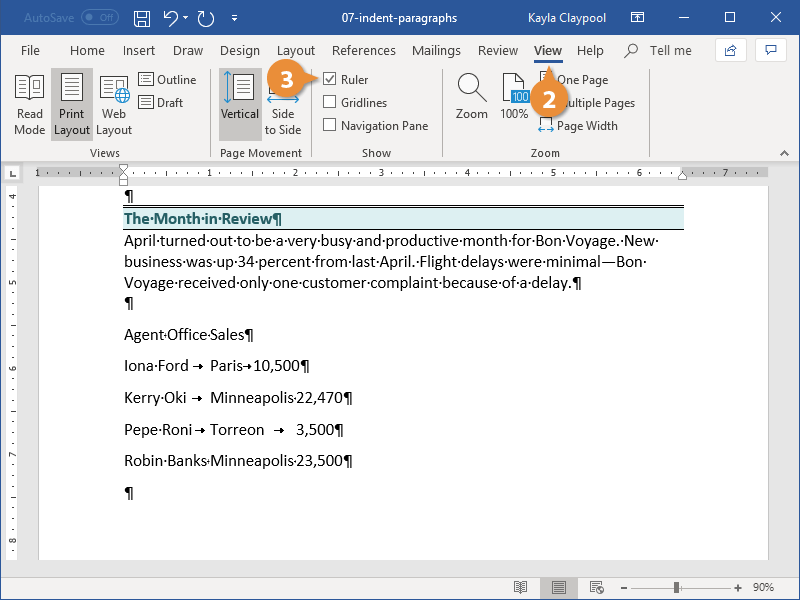Select the Print Layout view icon
The height and width of the screenshot is (600, 800).
[71, 104]
